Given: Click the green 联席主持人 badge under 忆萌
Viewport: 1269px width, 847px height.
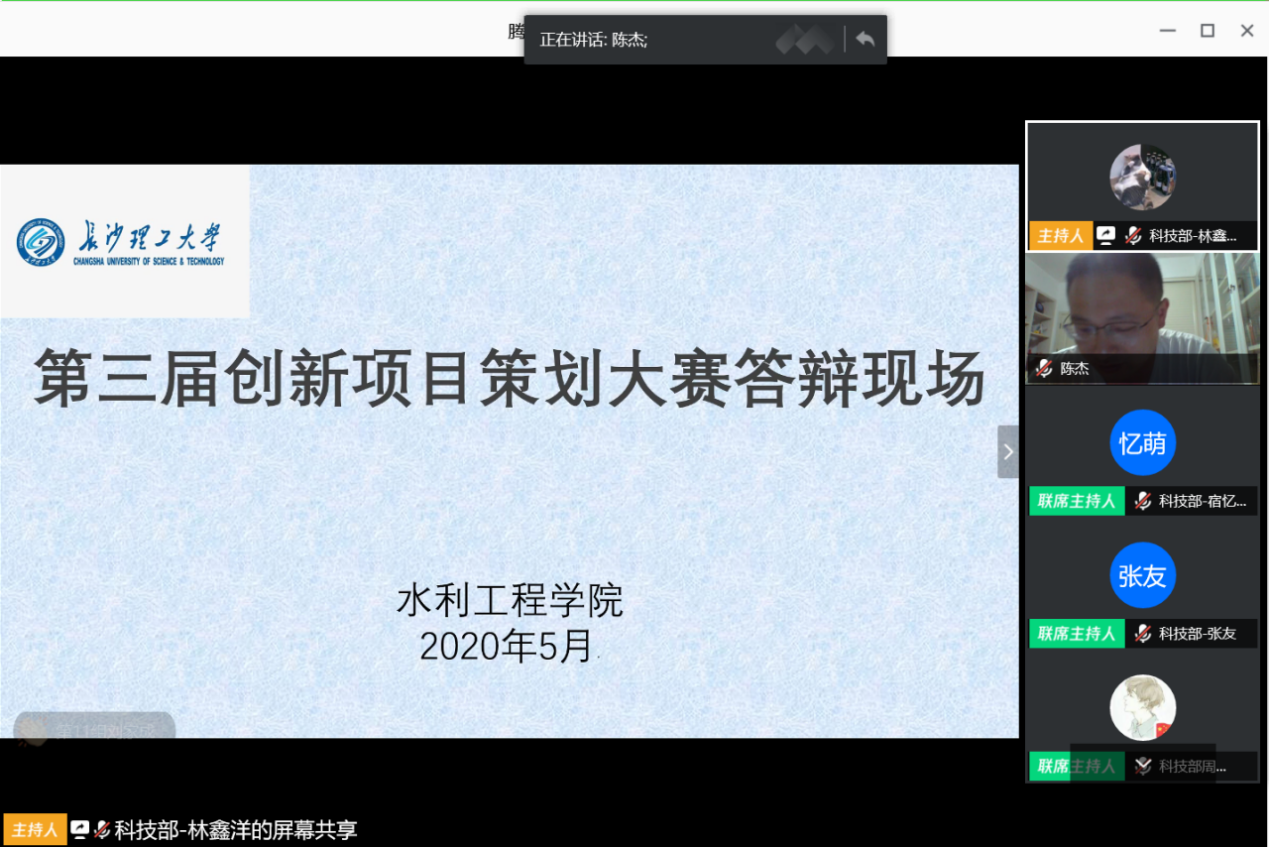Looking at the screenshot, I should click(x=1076, y=501).
